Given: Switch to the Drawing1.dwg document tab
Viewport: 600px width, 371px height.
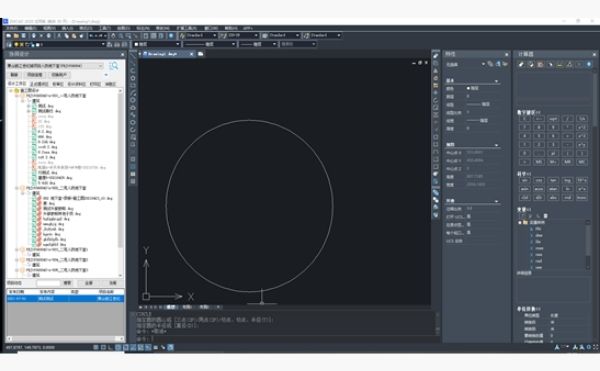Looking at the screenshot, I should (x=165, y=54).
